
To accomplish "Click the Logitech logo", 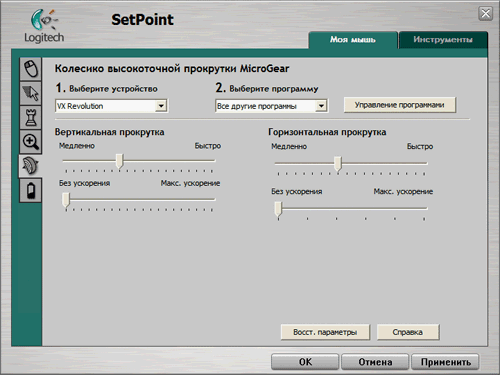I will 44,26.
